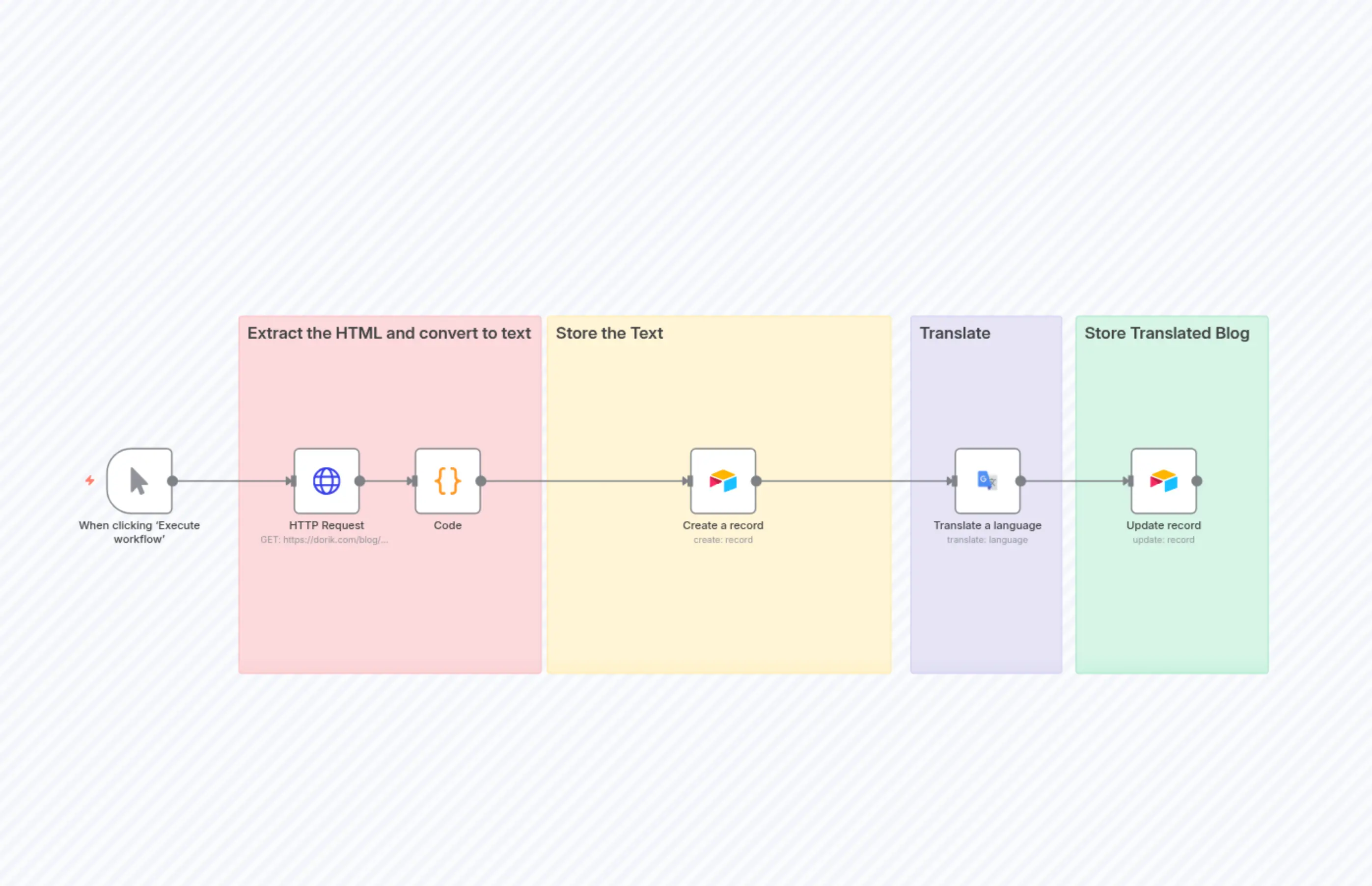1372x886 pixels.
Task: Click the pink "Extract the HTML" sticky note title
Action: (x=389, y=332)
